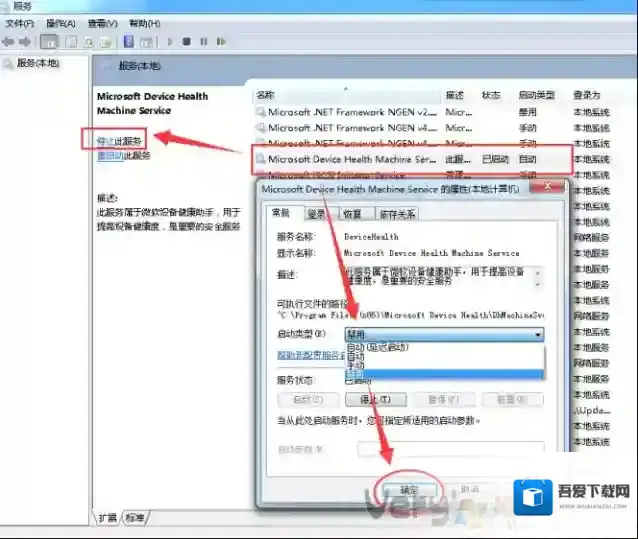This screenshot has width=638, height=539.
Task: Click the 停止(T) button in the dialog
Action: [x=376, y=400]
